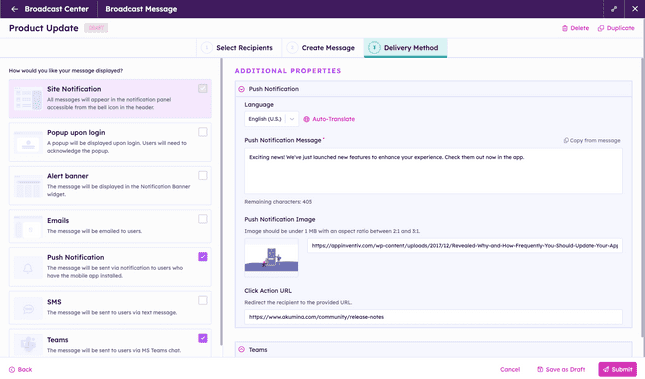Toggle the Site Notification checkbox
The height and width of the screenshot is (379, 645).
203,88
